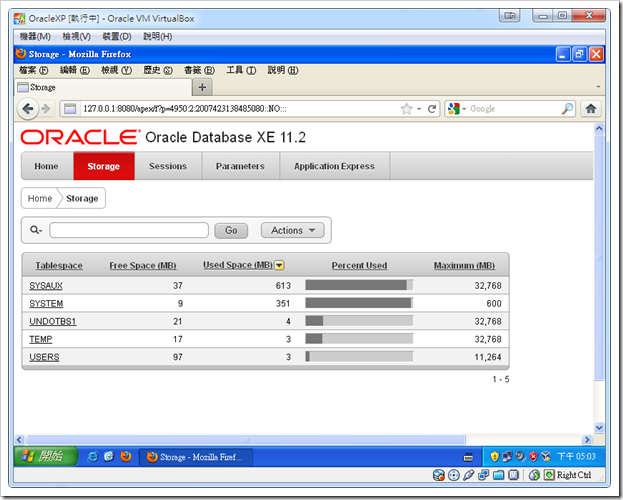Screen dimensions: 623x500
Task: Go to the Home navigation tab
Action: point(46,166)
